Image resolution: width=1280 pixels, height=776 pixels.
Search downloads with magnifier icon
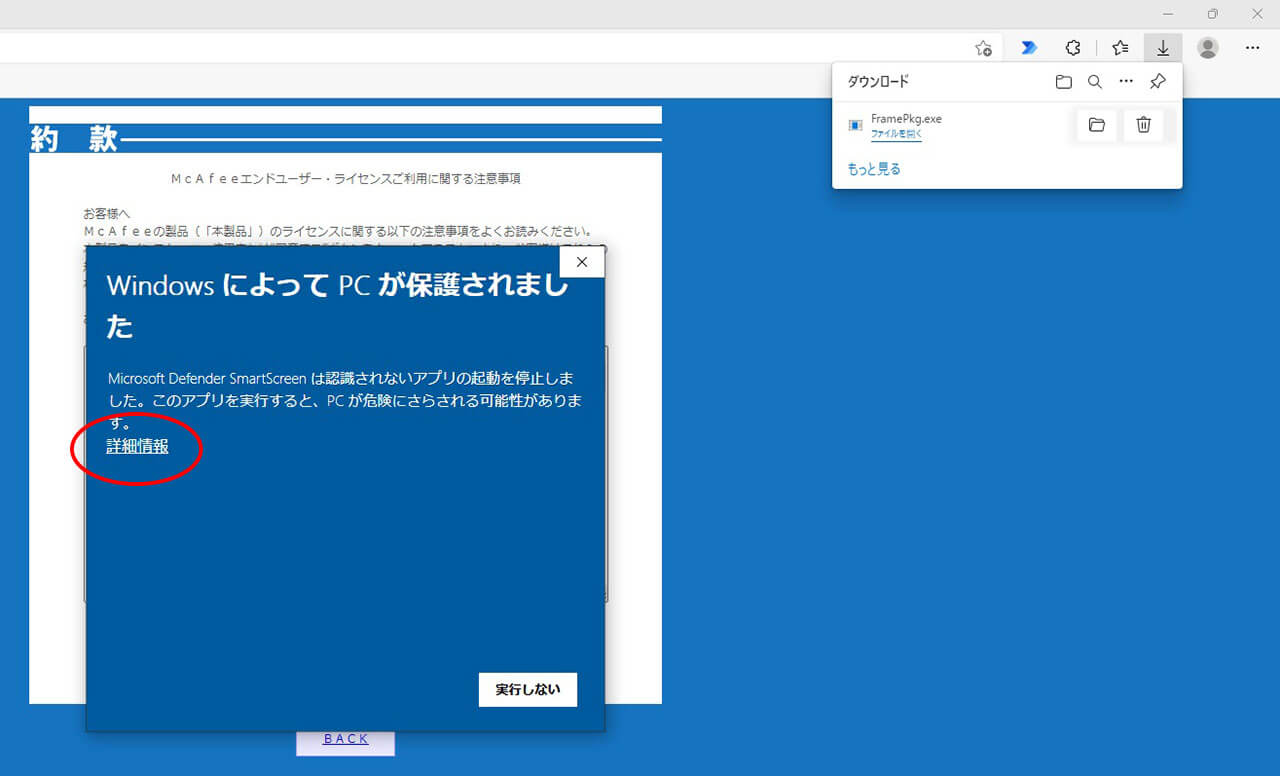[x=1095, y=82]
